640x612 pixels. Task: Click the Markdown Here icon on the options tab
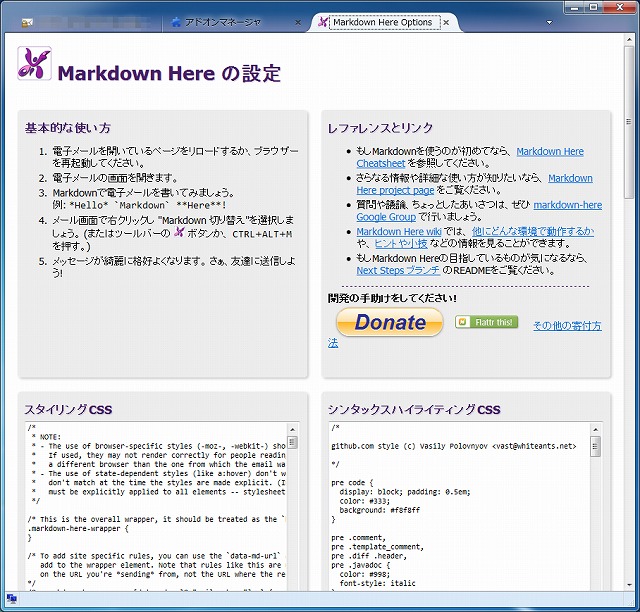pyautogui.click(x=323, y=22)
